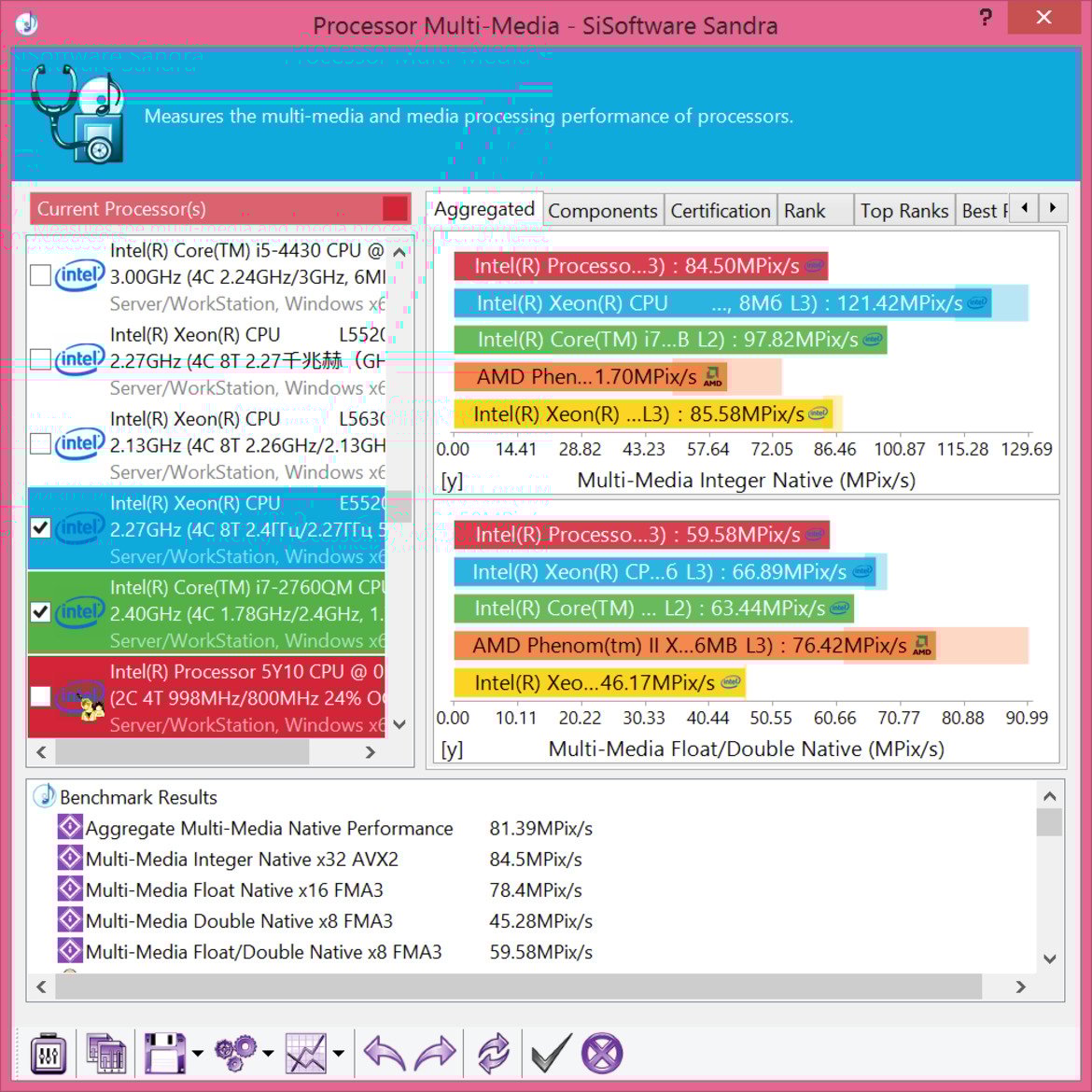Viewport: 1092px width, 1092px height.
Task: Click the [y] axis toggle on integer chart
Action: (x=452, y=481)
